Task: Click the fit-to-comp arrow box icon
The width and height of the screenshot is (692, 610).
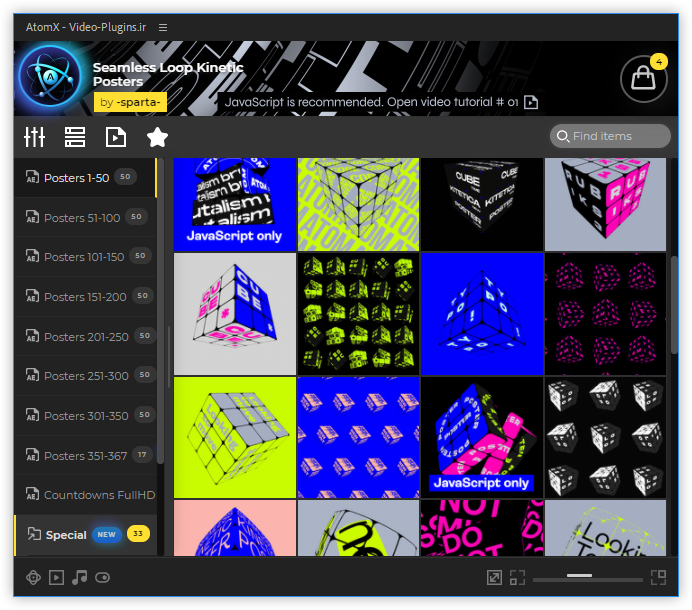Action: coord(494,577)
